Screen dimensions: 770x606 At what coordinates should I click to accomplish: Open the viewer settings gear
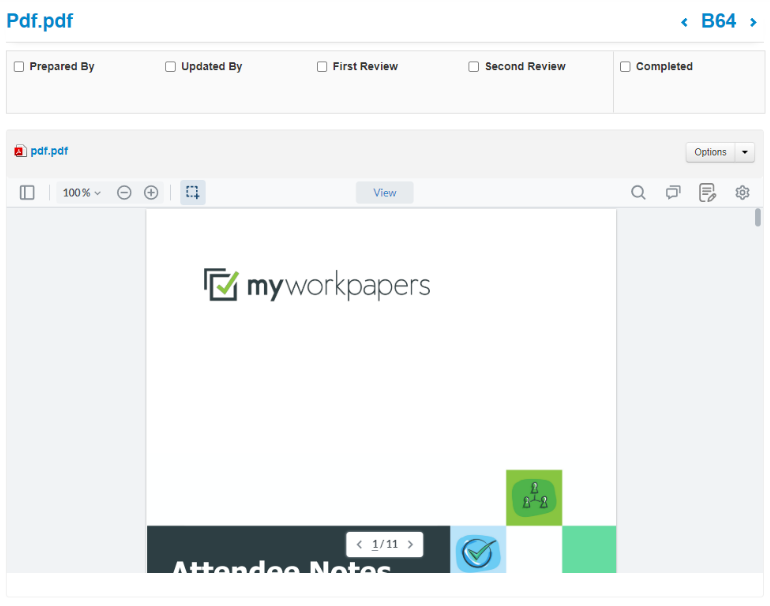pyautogui.click(x=742, y=192)
